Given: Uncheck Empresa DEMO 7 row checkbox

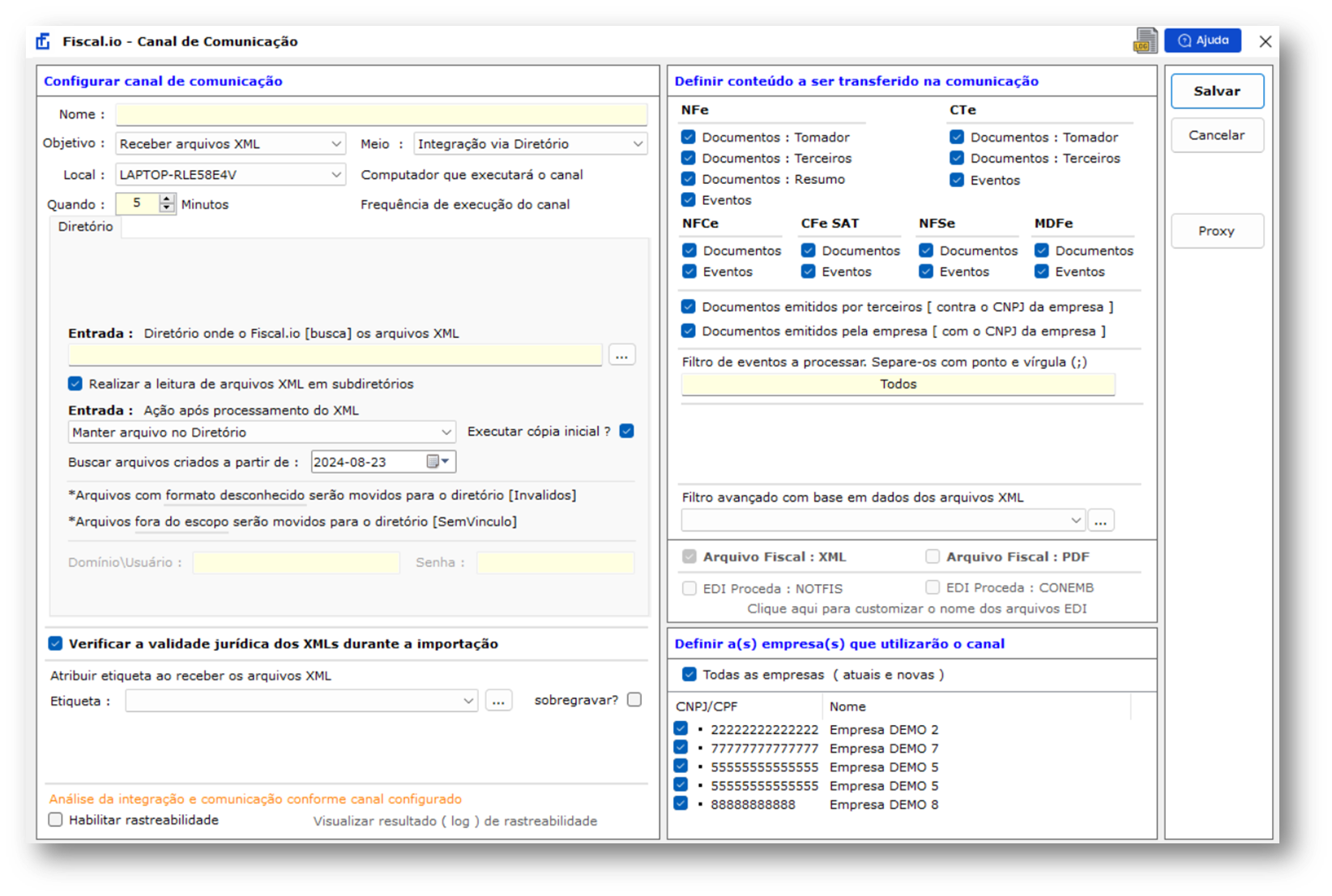Looking at the screenshot, I should click(x=681, y=747).
